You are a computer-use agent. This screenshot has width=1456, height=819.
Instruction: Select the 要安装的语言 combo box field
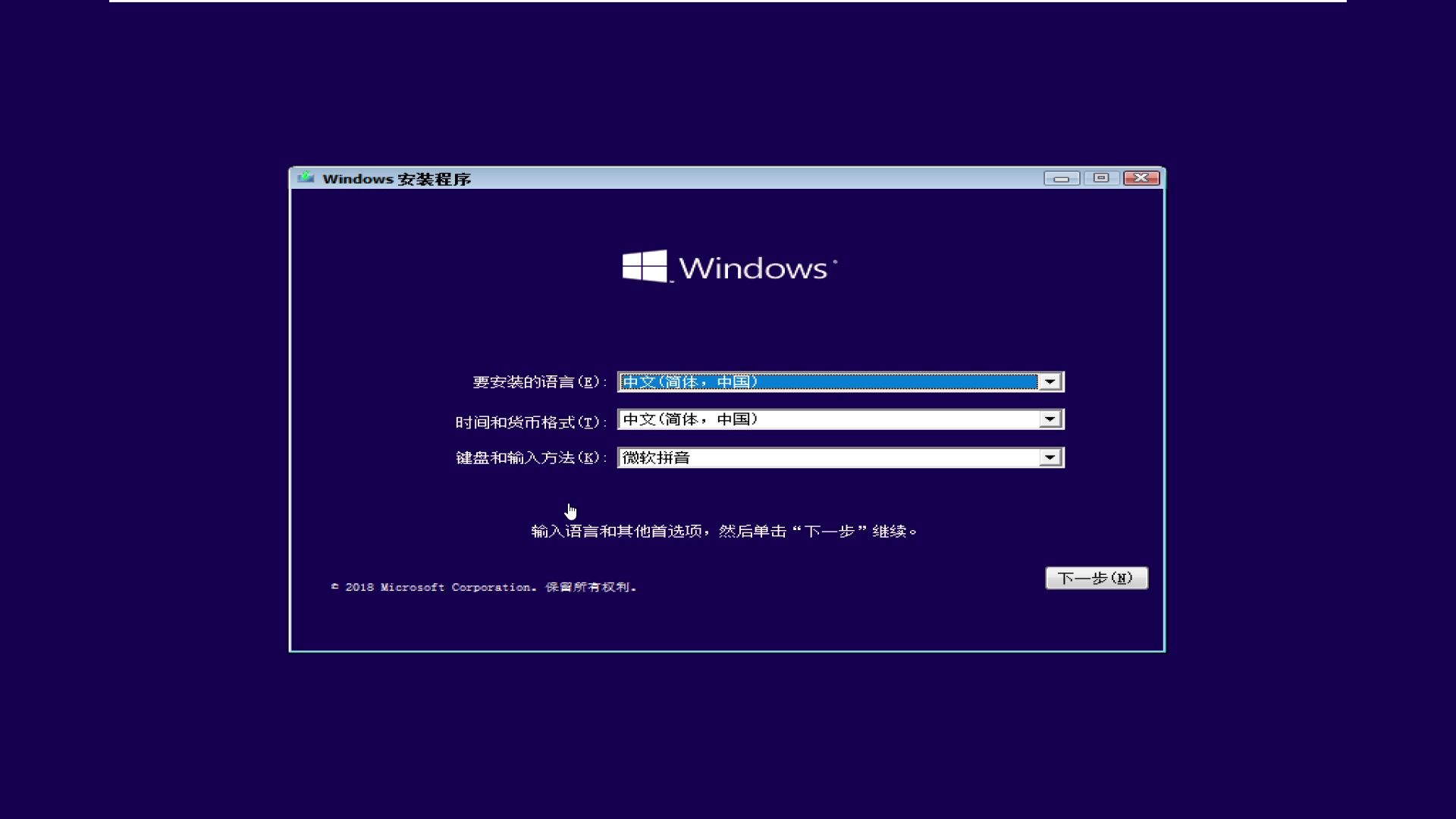[841, 381]
